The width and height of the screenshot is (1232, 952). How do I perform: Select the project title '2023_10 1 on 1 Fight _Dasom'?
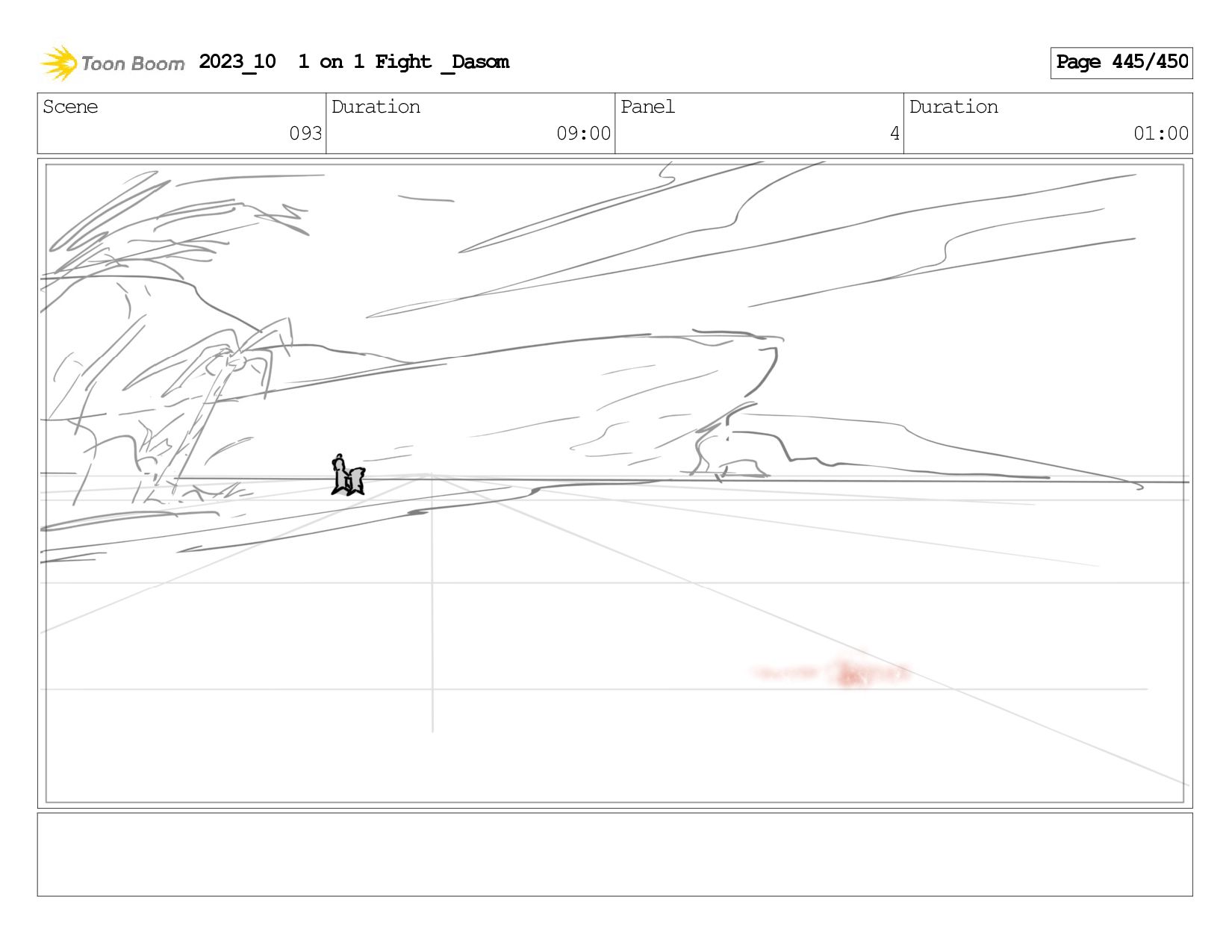(x=354, y=62)
